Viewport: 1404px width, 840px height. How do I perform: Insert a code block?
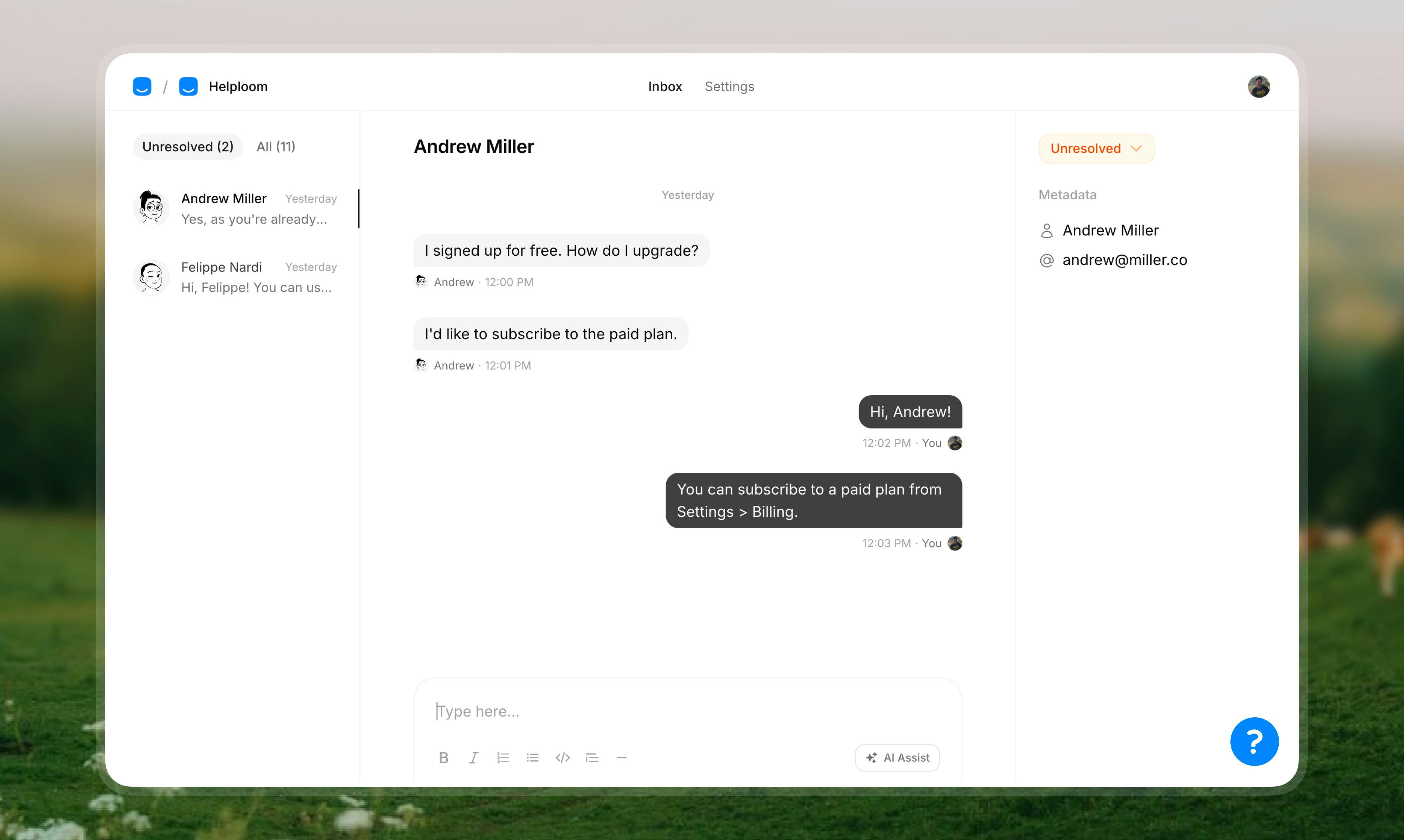tap(562, 757)
